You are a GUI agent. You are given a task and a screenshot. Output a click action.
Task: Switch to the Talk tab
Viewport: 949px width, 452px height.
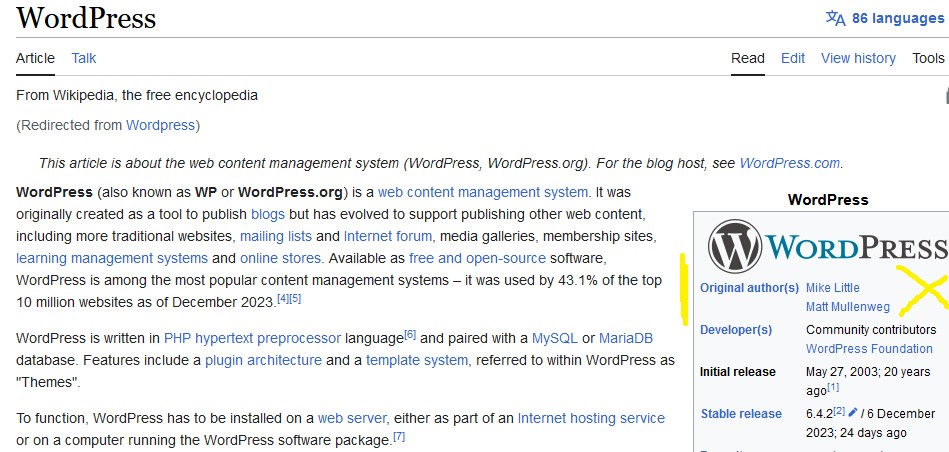coord(84,58)
